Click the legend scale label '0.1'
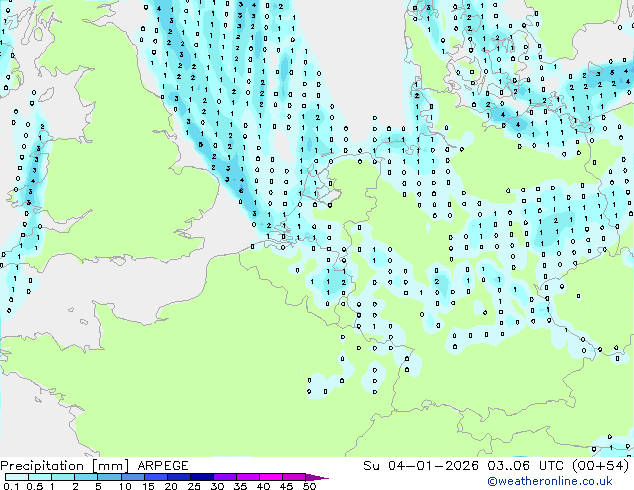Image resolution: width=634 pixels, height=490 pixels. pyautogui.click(x=11, y=486)
